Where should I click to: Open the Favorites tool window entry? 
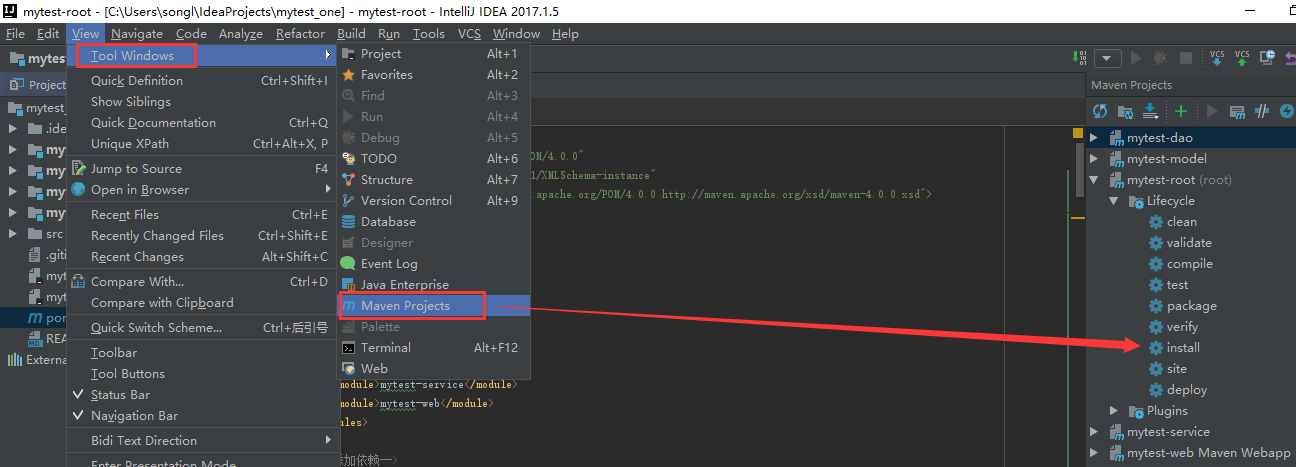pyautogui.click(x=432, y=75)
